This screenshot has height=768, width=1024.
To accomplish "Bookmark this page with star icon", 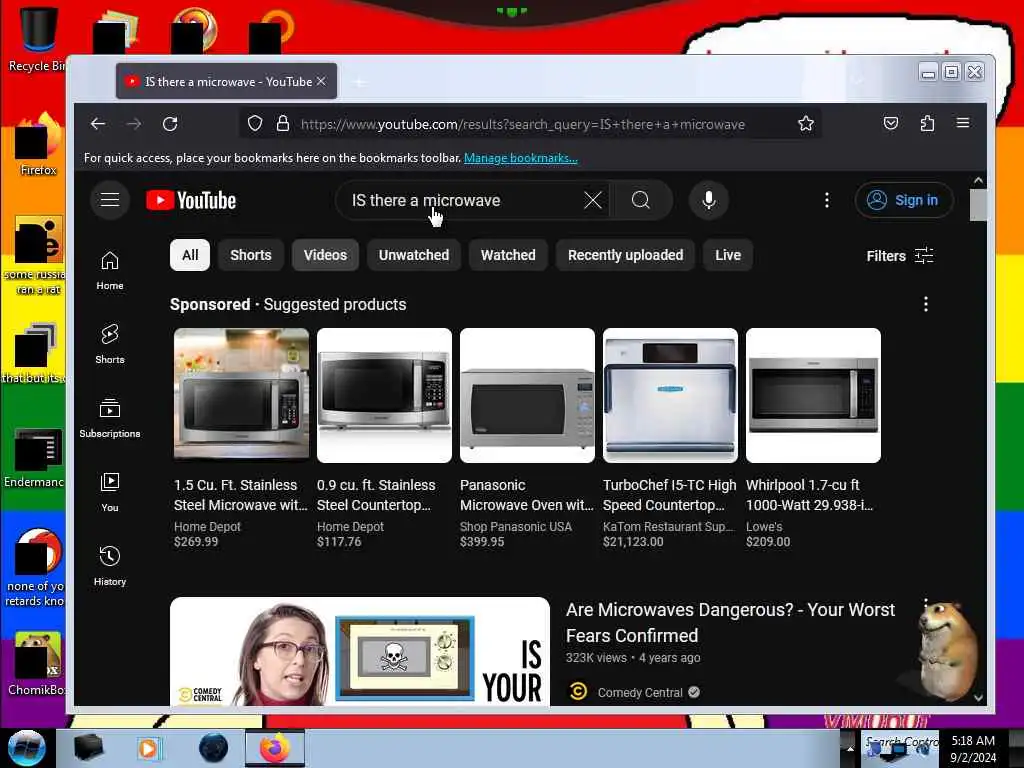I will [x=805, y=123].
